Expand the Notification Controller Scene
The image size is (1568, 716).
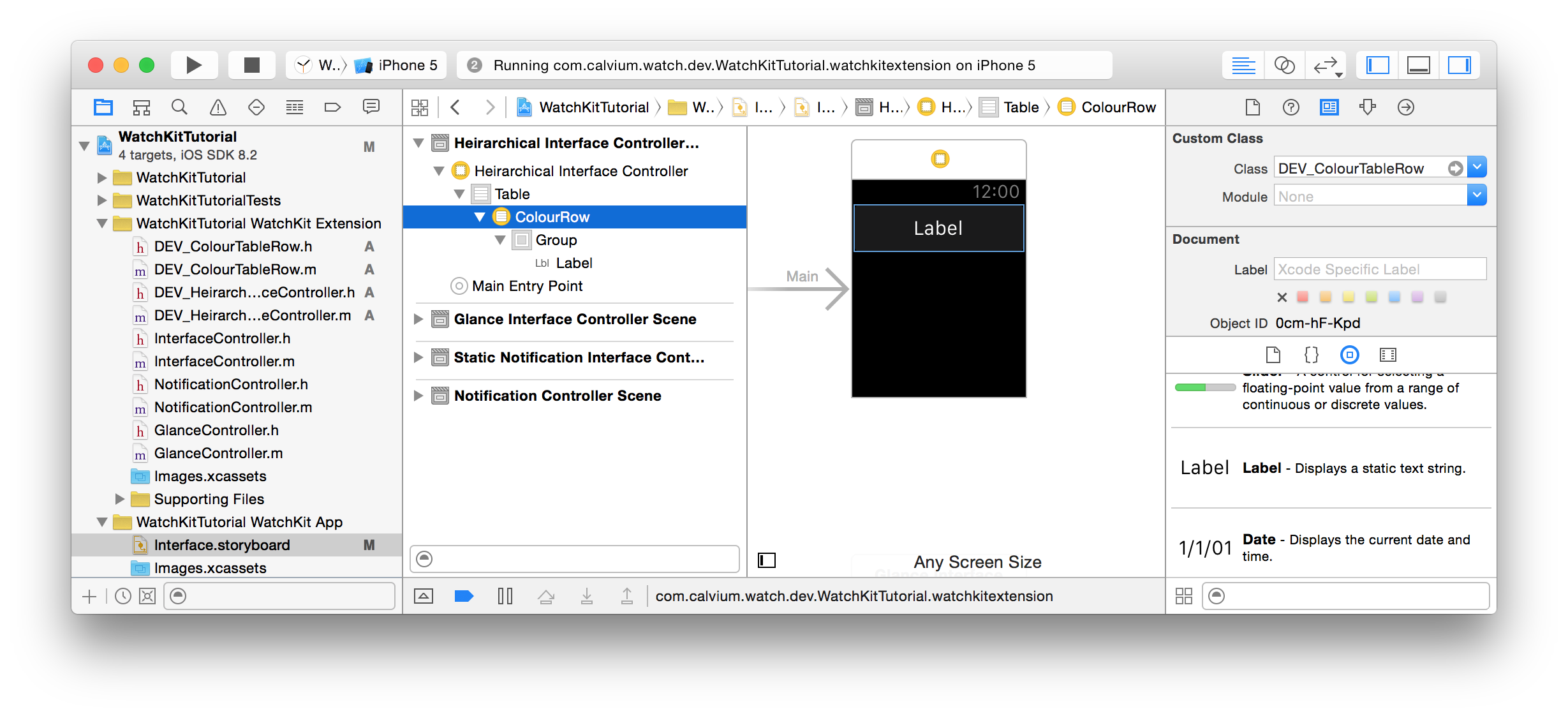click(418, 396)
